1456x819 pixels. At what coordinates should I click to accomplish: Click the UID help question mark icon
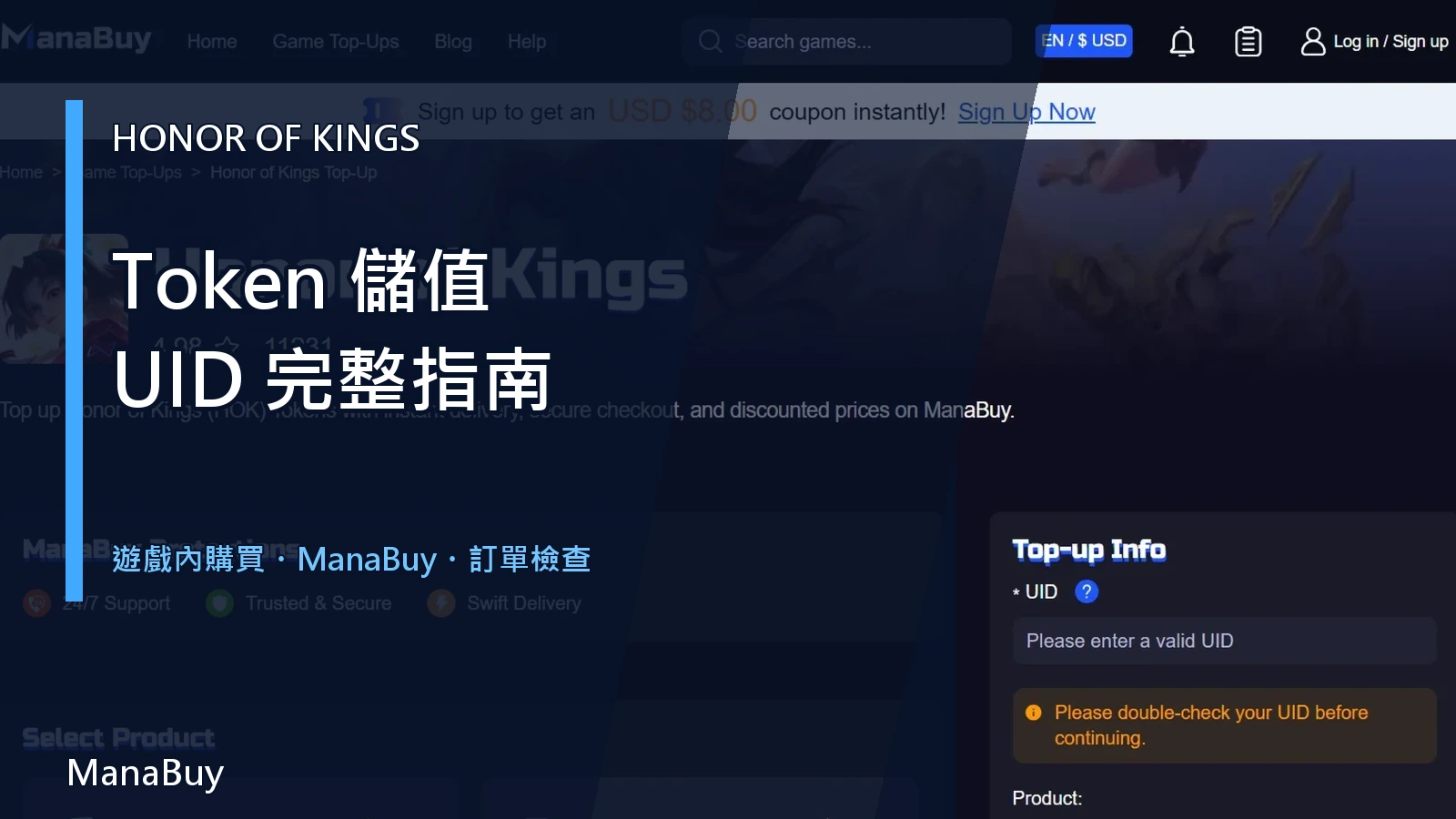click(1087, 591)
